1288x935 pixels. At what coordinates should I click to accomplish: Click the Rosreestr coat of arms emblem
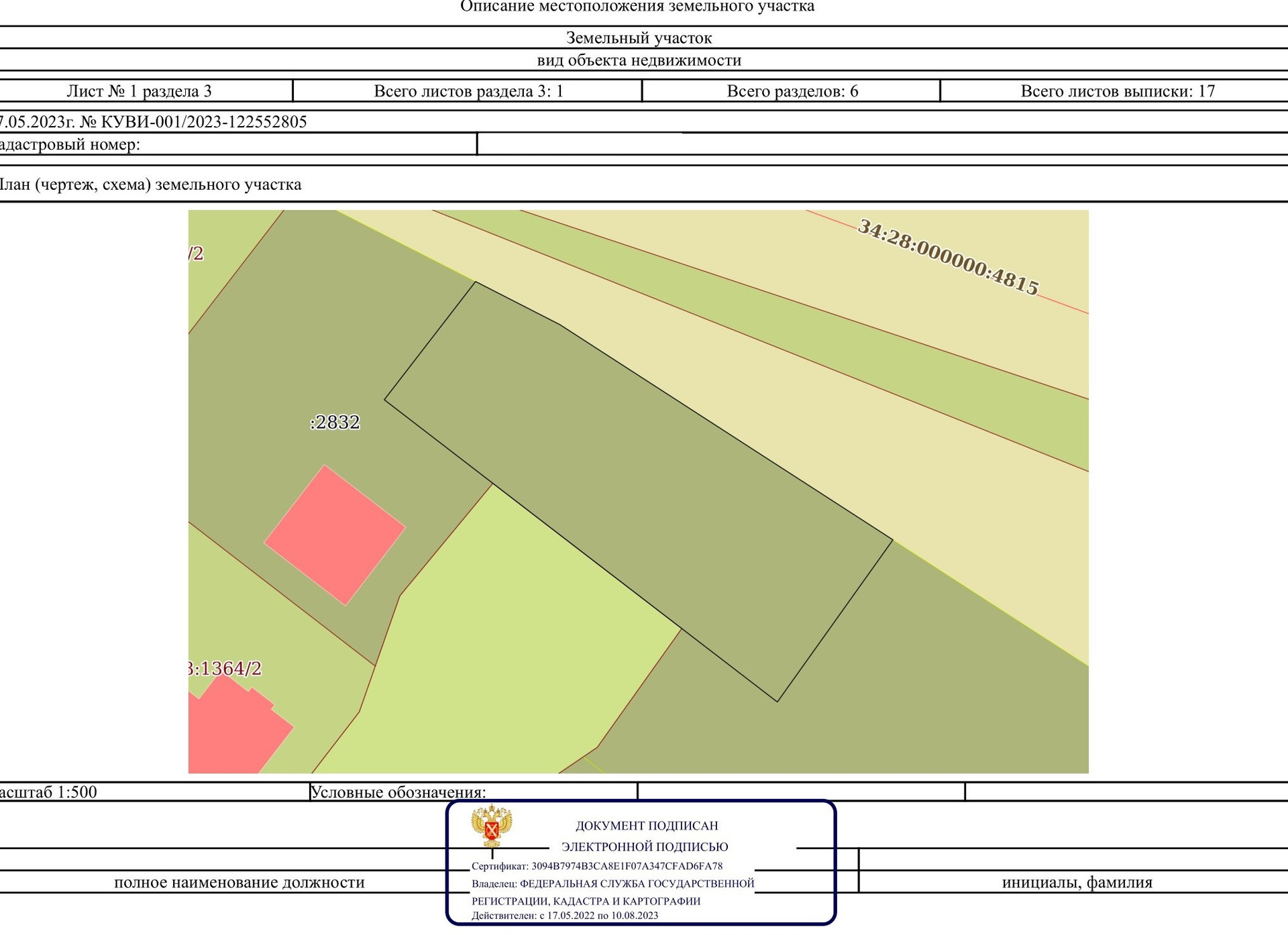[491, 826]
